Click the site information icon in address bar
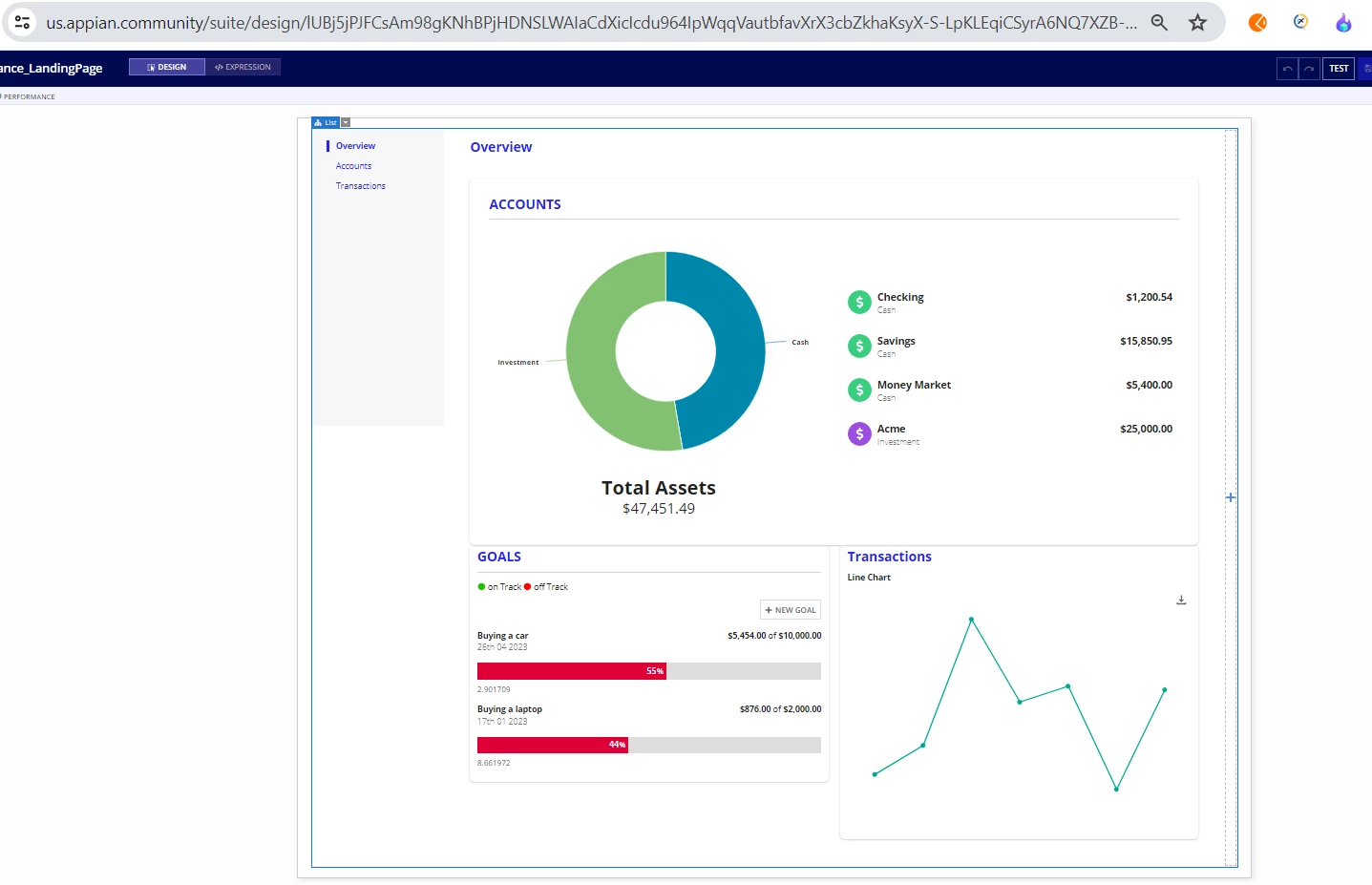Screen dimensions: 1372x885 (x=23, y=22)
